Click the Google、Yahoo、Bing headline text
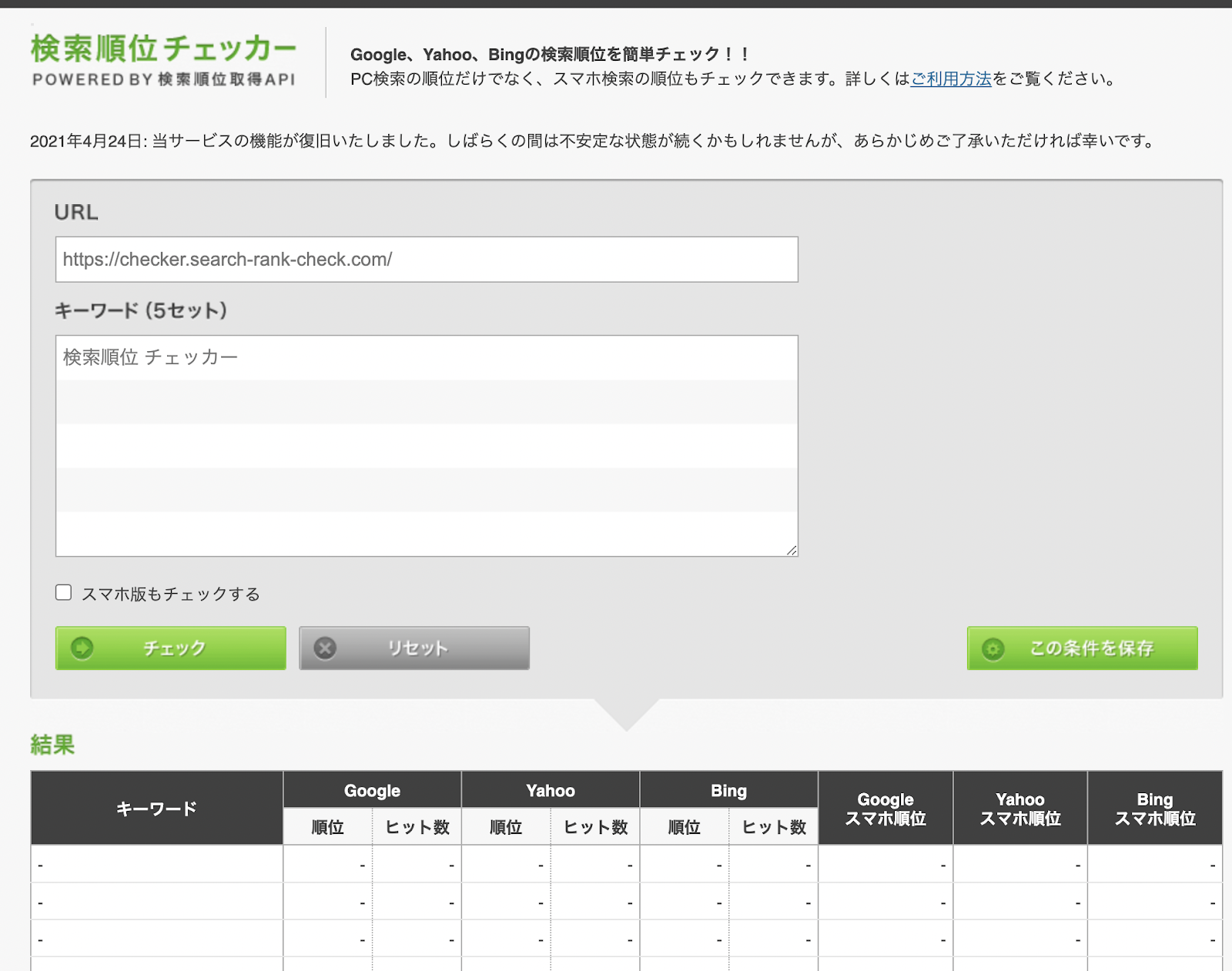Viewport: 1232px width, 971px height. 550,55
